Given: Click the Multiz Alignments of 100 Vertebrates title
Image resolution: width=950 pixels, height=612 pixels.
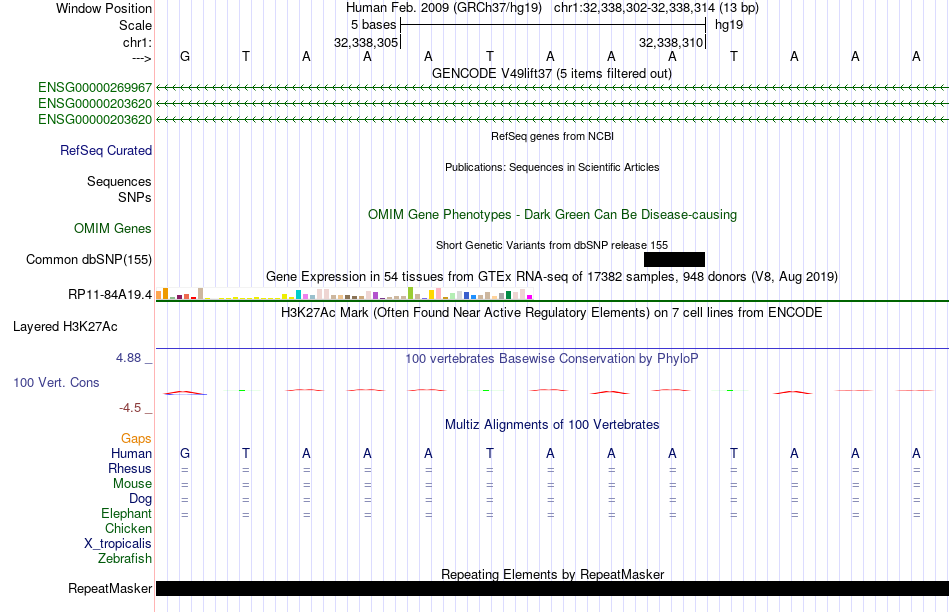Looking at the screenshot, I should coord(552,425).
